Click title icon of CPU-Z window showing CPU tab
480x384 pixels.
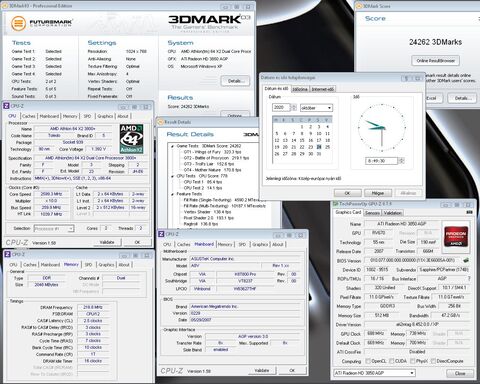point(6,106)
